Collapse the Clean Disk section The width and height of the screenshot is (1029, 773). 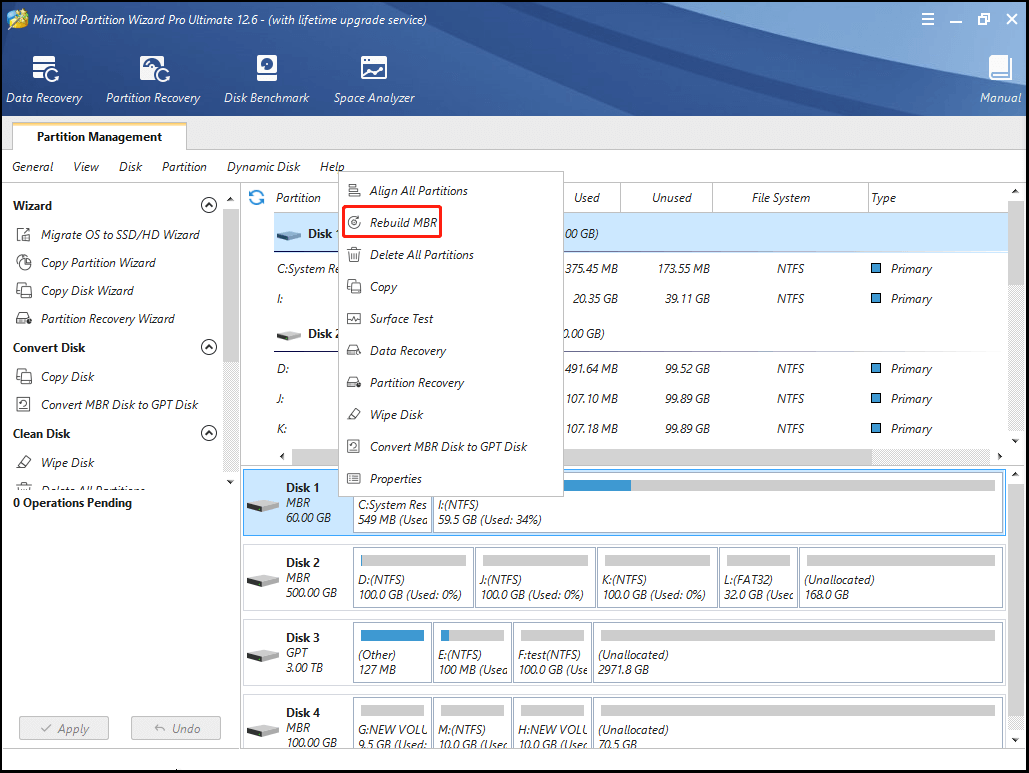[x=209, y=433]
